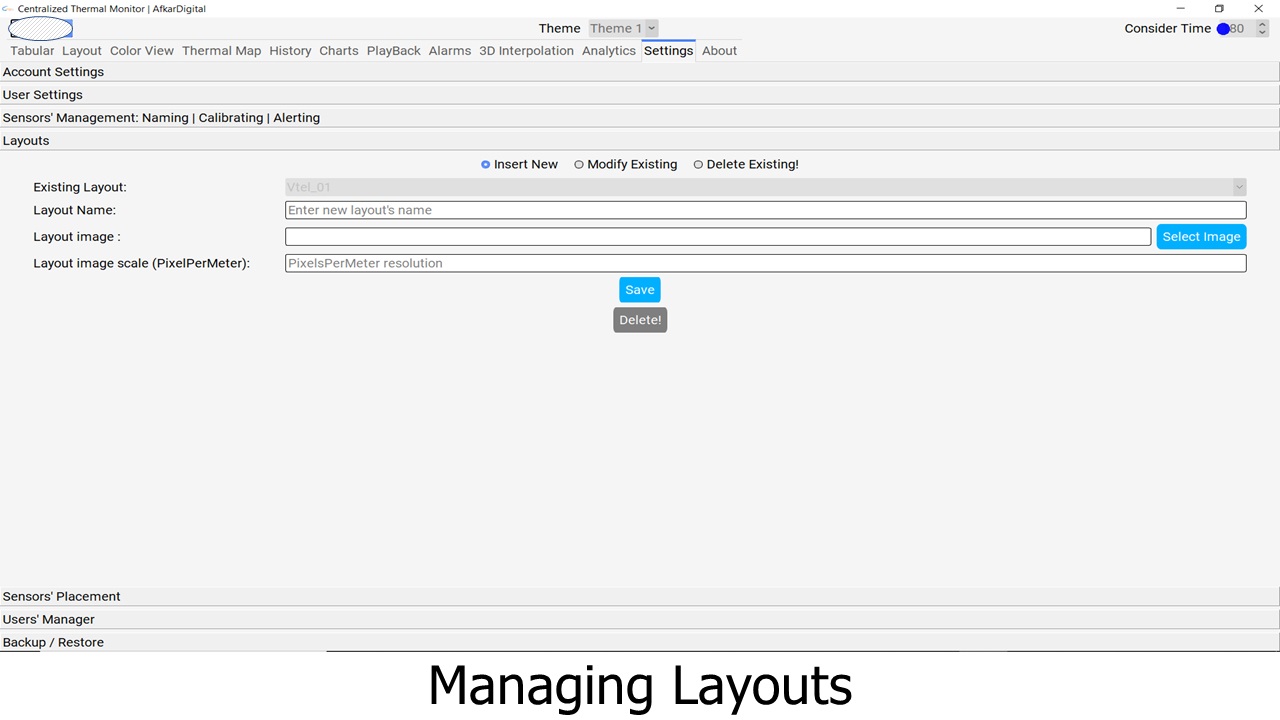
Task: Expand the Account Settings section
Action: (53, 72)
